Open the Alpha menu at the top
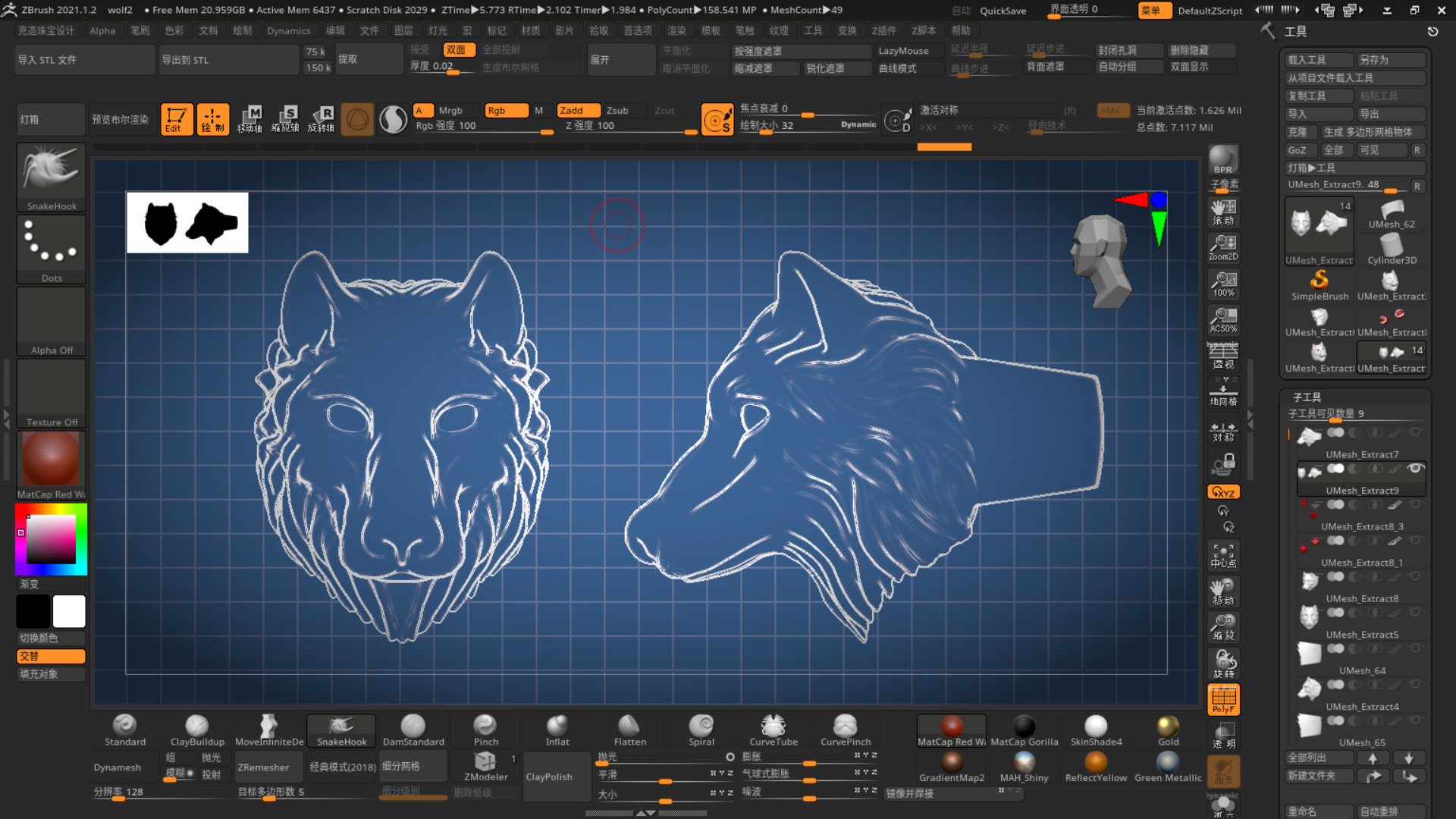The image size is (1456, 819). [x=102, y=30]
